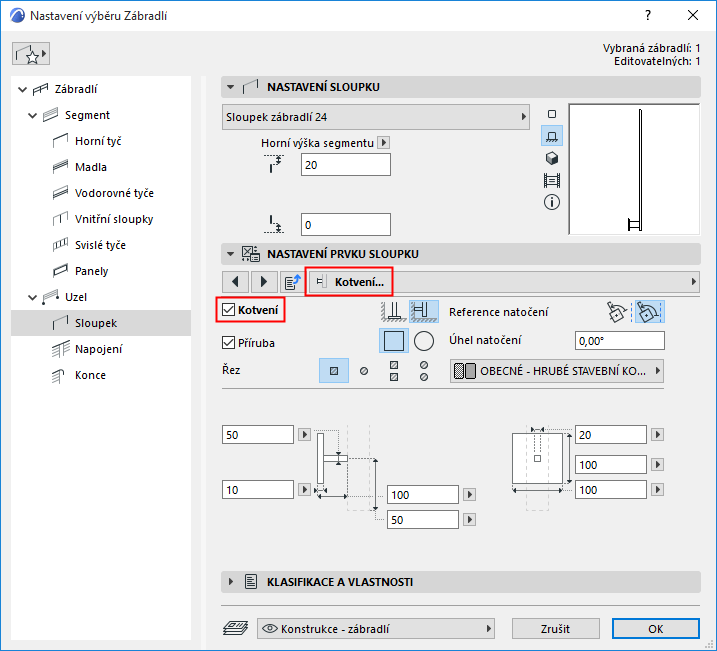Click the help question mark
Screen dimensions: 717x651
(x=648, y=16)
